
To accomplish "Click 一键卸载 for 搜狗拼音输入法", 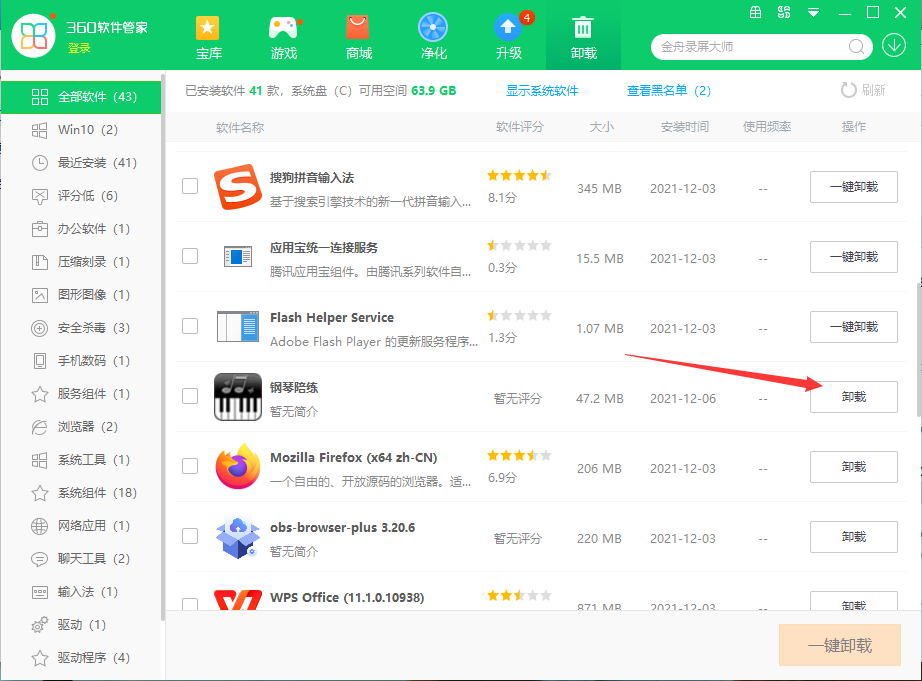I will click(x=854, y=187).
